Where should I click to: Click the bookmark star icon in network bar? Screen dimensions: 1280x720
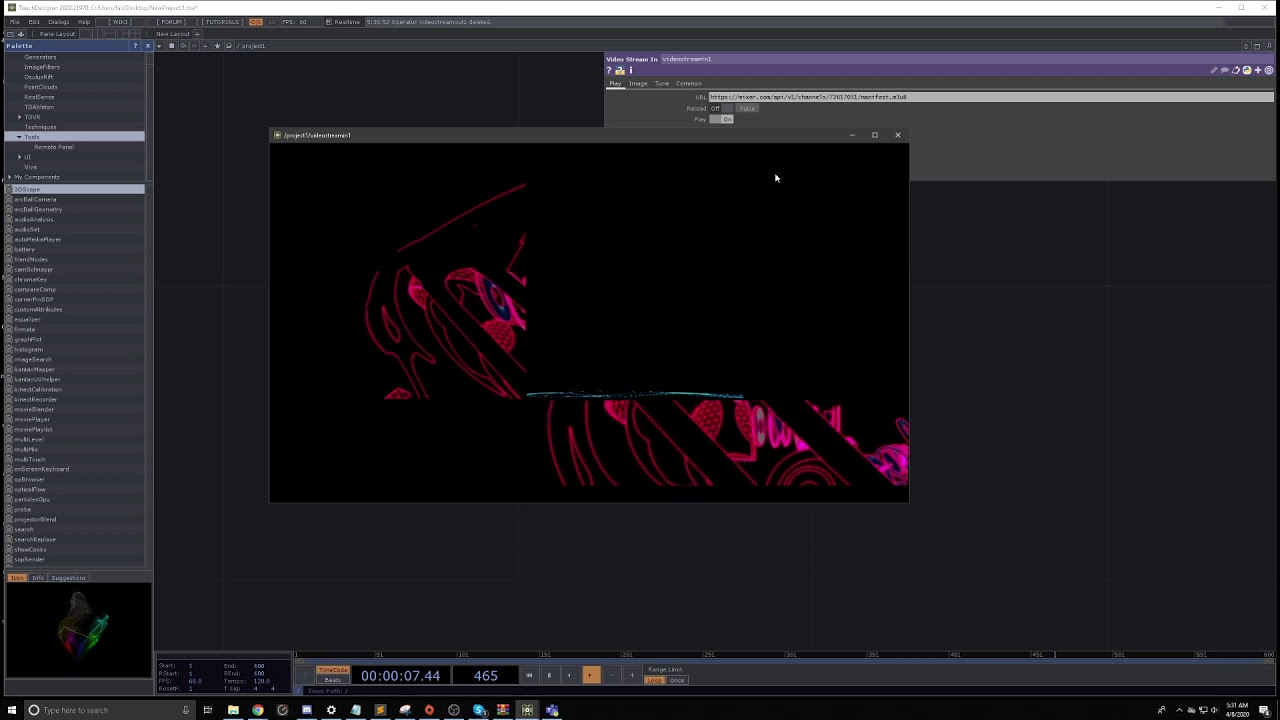pos(217,46)
